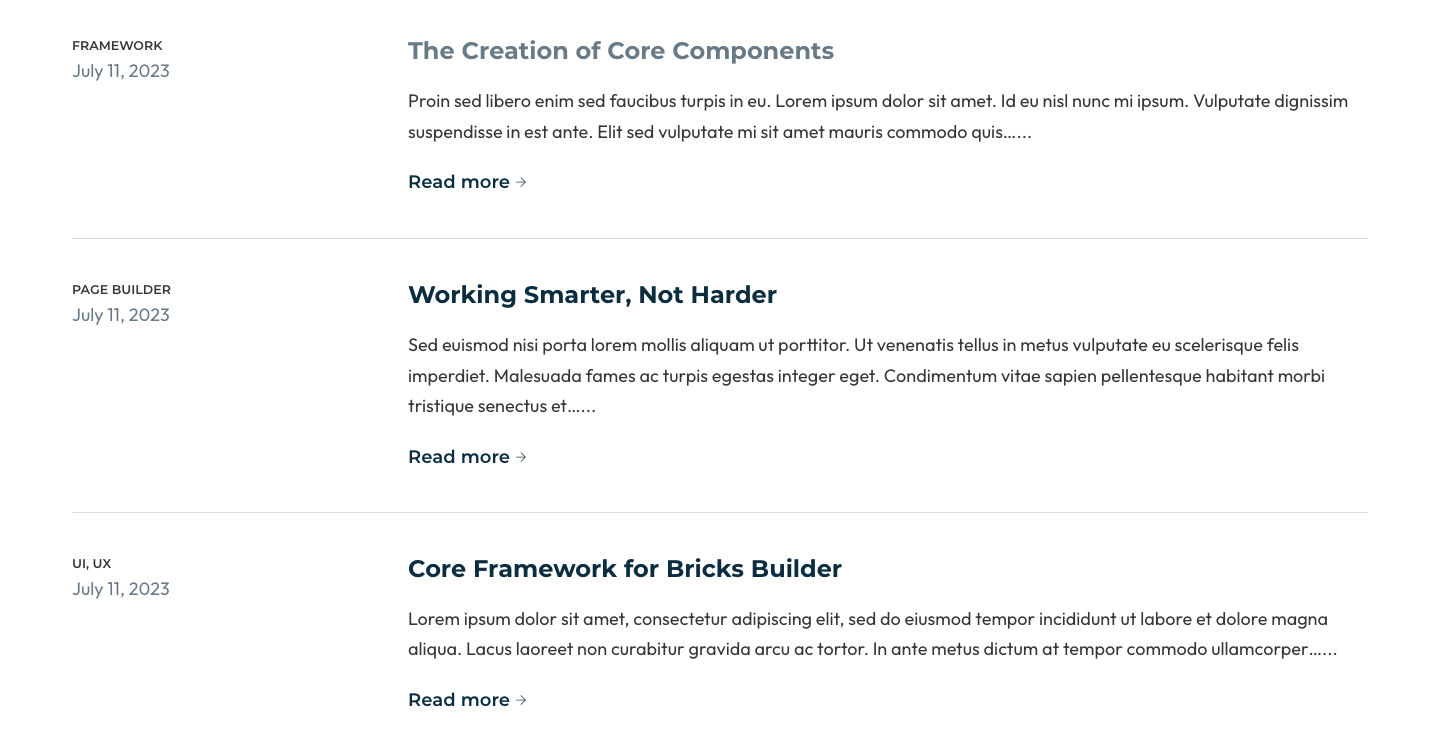Click the July 11 date under PAGE BUILDER

pos(121,314)
